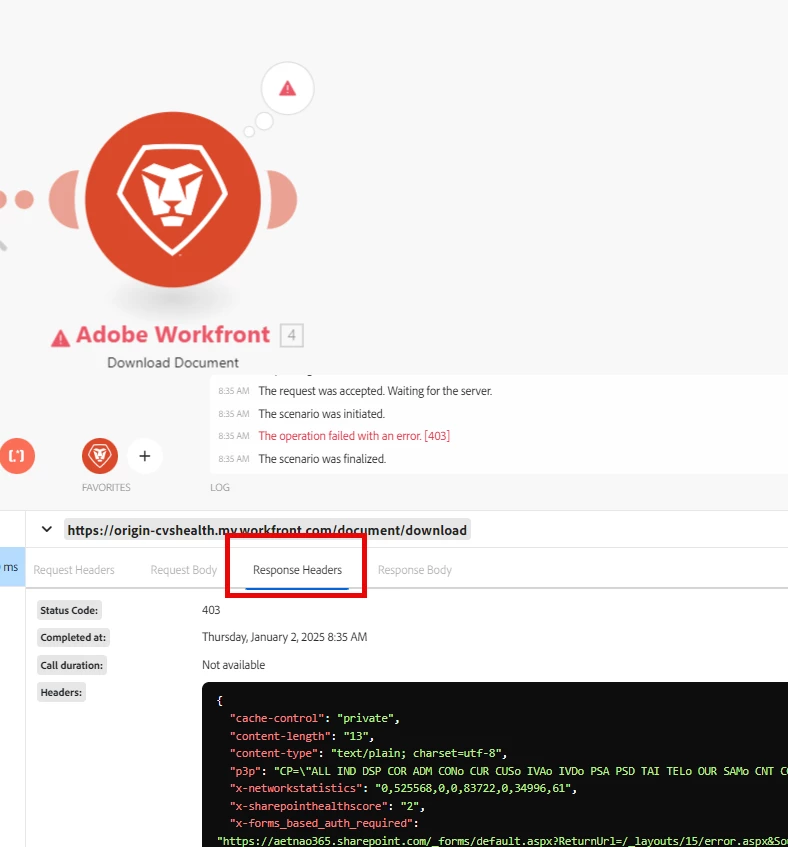788x847 pixels.
Task: Click the aetnao365 SharePoint URL in the headers
Action: [502, 841]
